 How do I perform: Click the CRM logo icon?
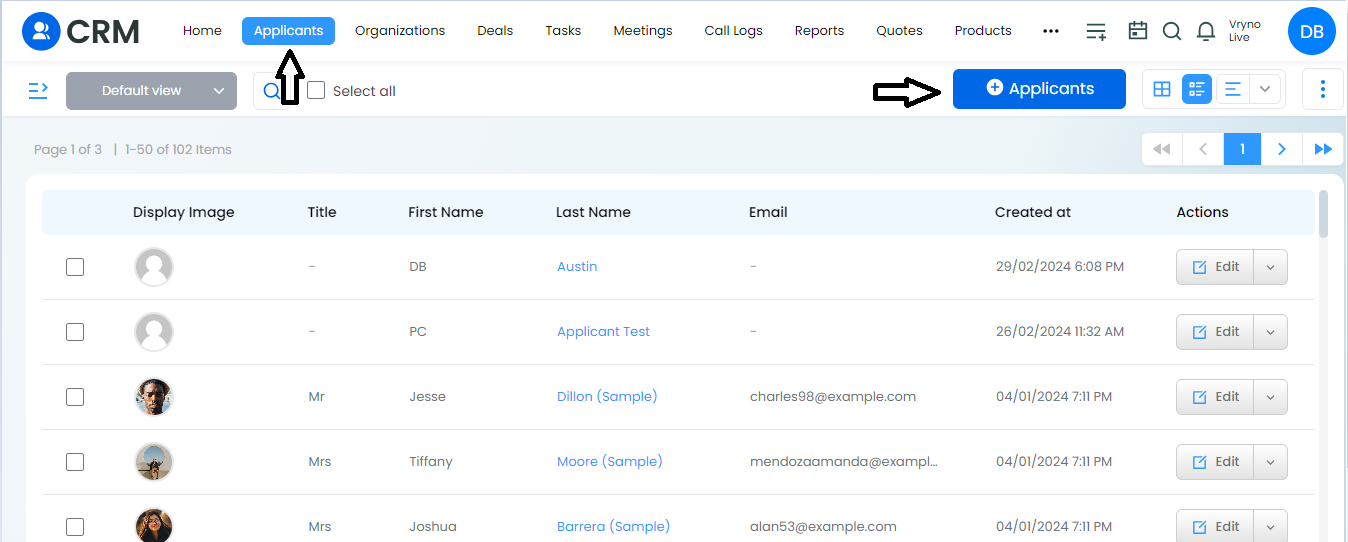pos(41,31)
